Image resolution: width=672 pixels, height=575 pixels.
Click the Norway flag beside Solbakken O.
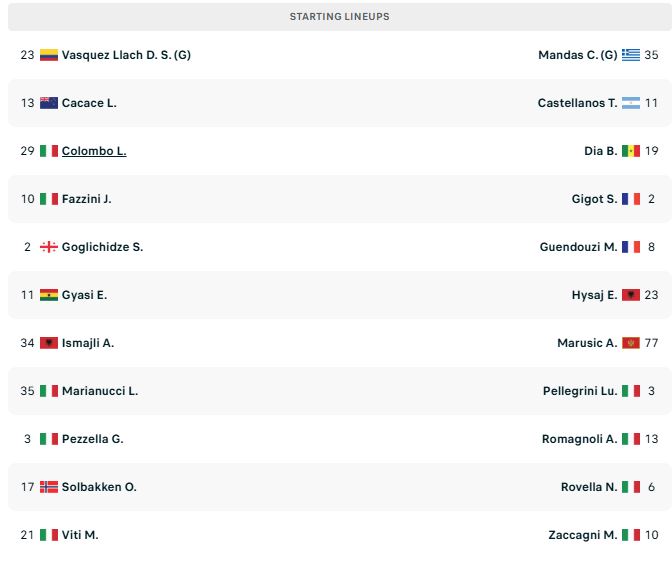pos(49,487)
